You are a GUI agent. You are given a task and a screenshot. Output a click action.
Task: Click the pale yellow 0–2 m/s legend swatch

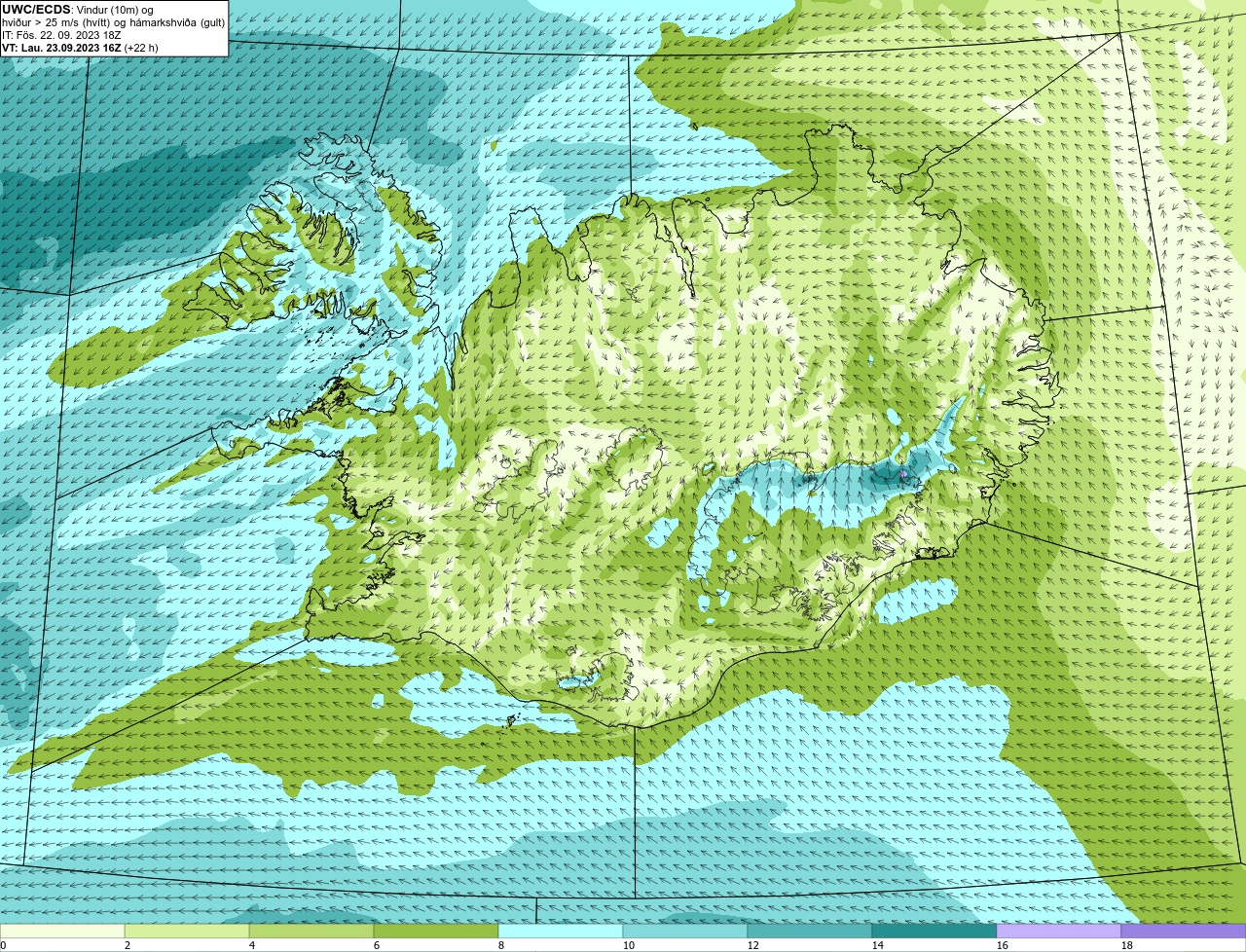pyautogui.click(x=62, y=931)
